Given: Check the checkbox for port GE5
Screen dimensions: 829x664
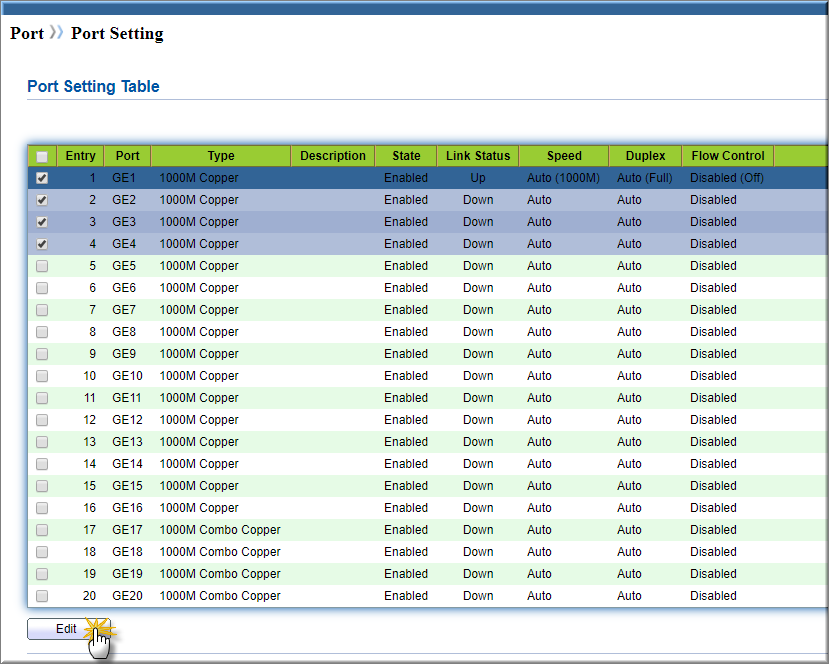Looking at the screenshot, I should [42, 266].
